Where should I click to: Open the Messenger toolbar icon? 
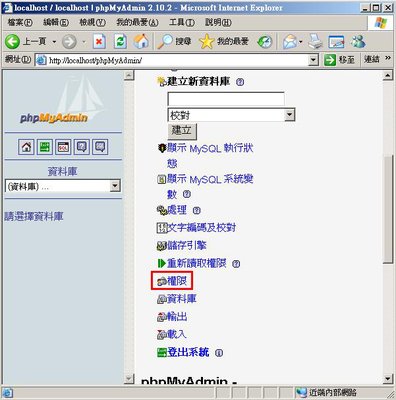click(x=358, y=42)
